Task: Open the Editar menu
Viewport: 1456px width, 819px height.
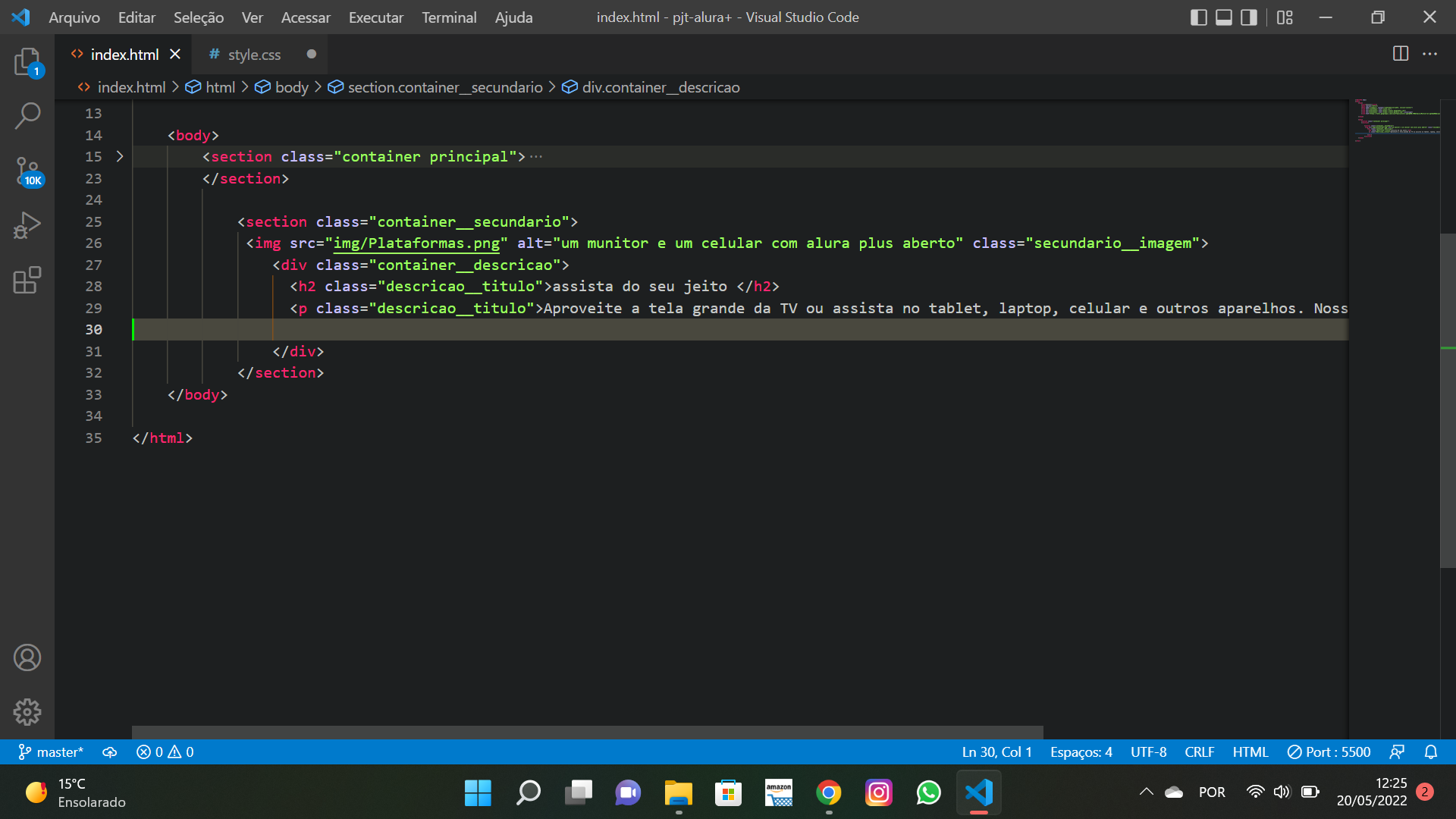Action: pos(136,17)
